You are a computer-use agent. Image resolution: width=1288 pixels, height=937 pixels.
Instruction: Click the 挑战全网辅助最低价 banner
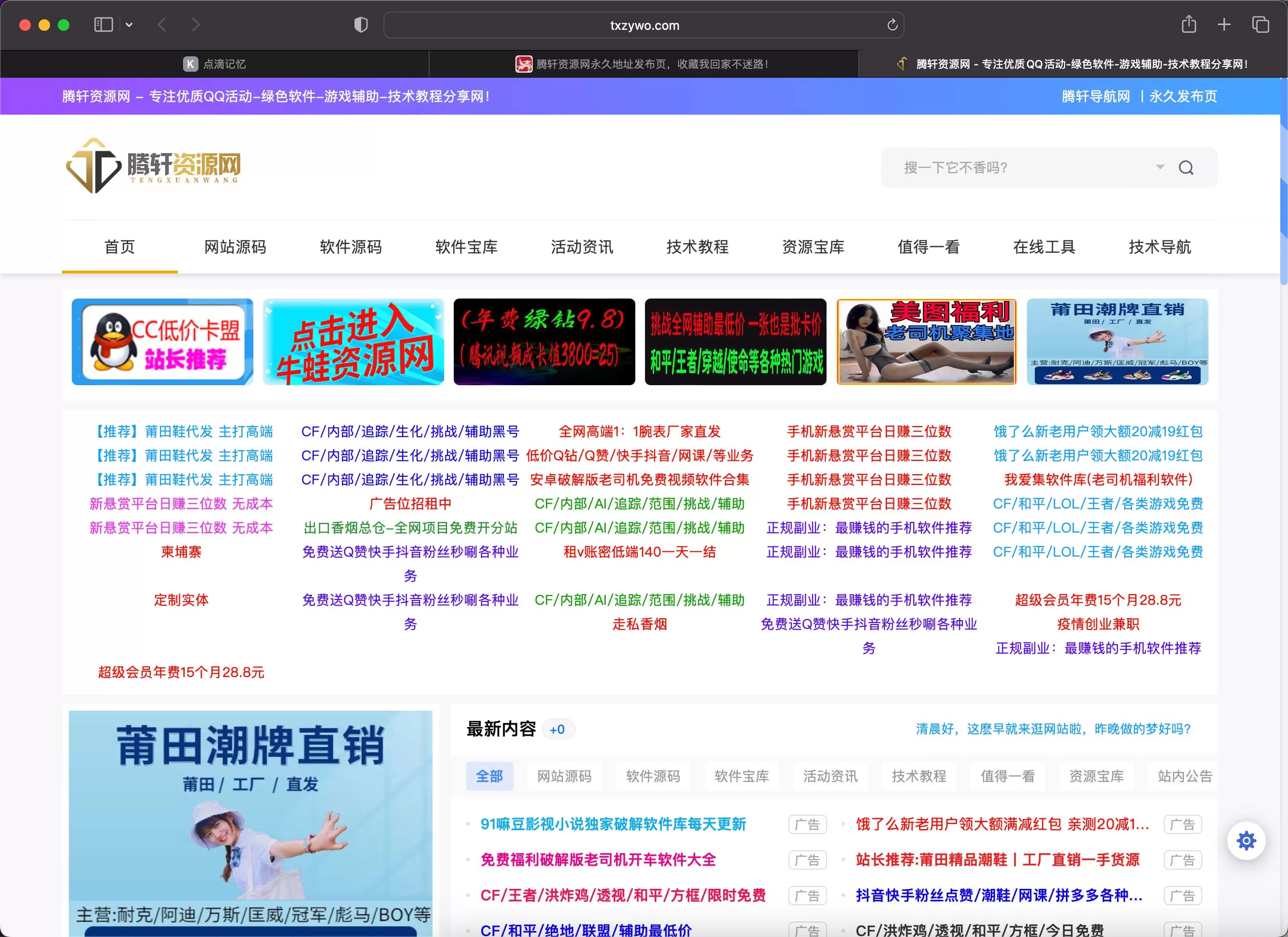(736, 342)
